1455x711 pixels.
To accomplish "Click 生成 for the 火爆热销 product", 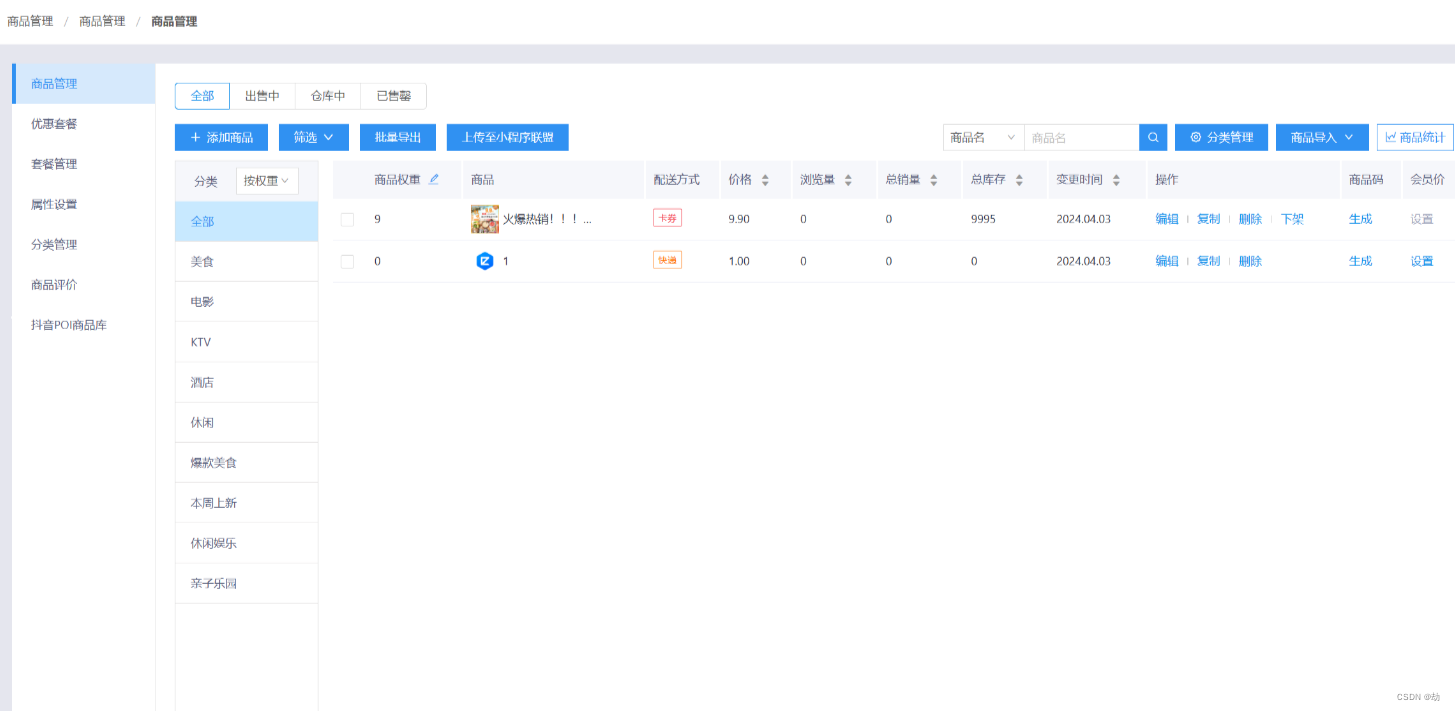I will click(1360, 219).
